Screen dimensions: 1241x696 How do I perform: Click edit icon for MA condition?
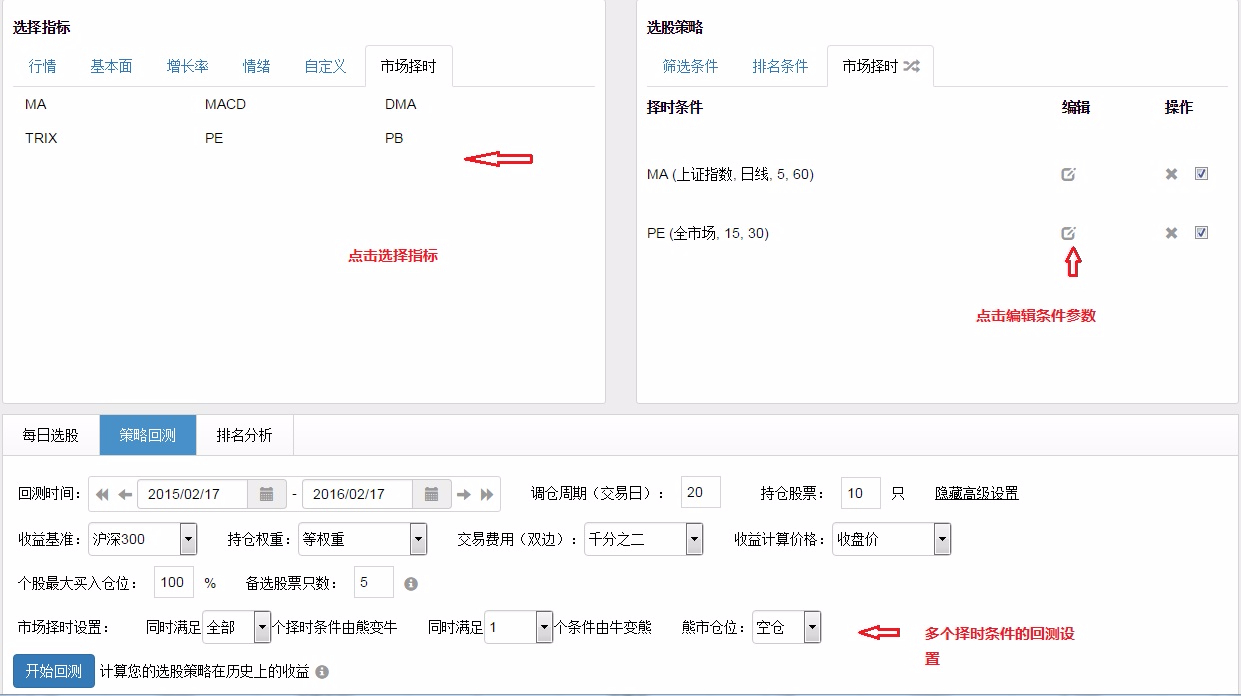[x=1068, y=174]
